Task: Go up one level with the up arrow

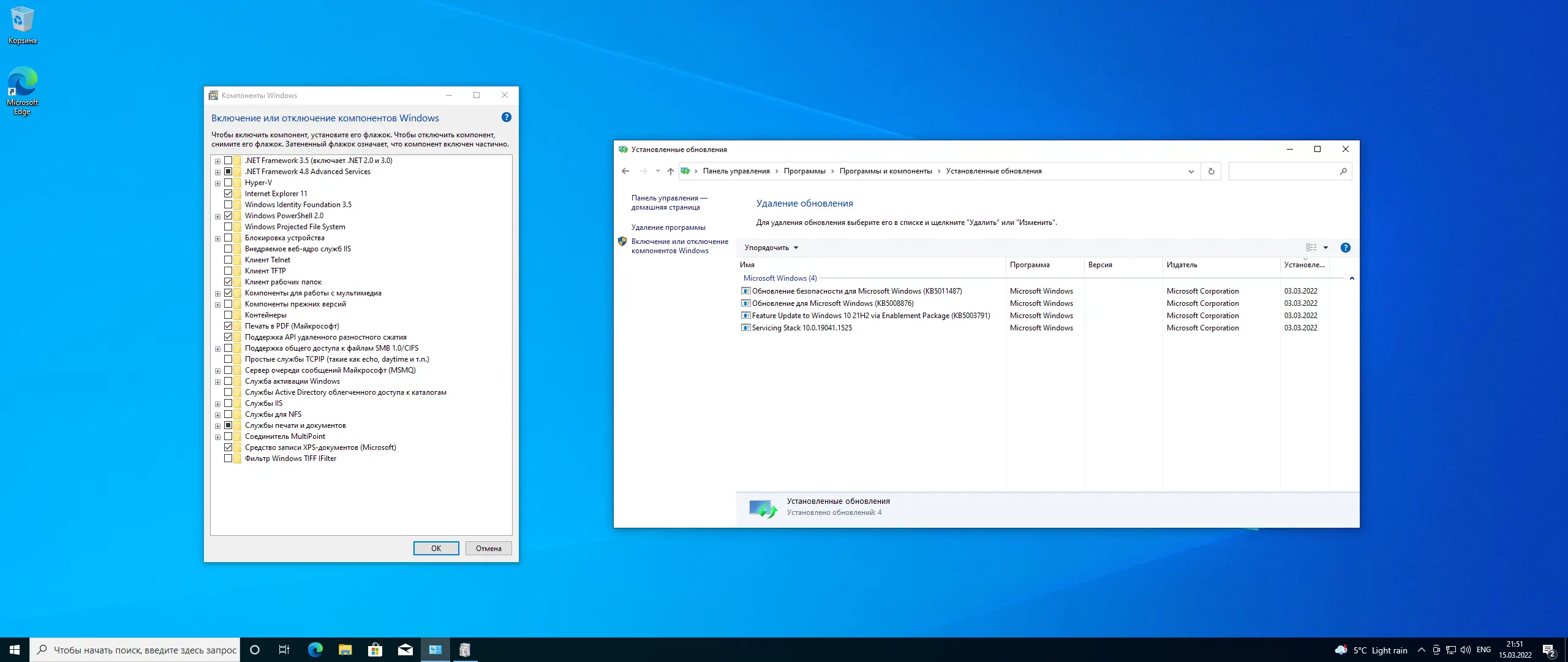Action: [671, 172]
